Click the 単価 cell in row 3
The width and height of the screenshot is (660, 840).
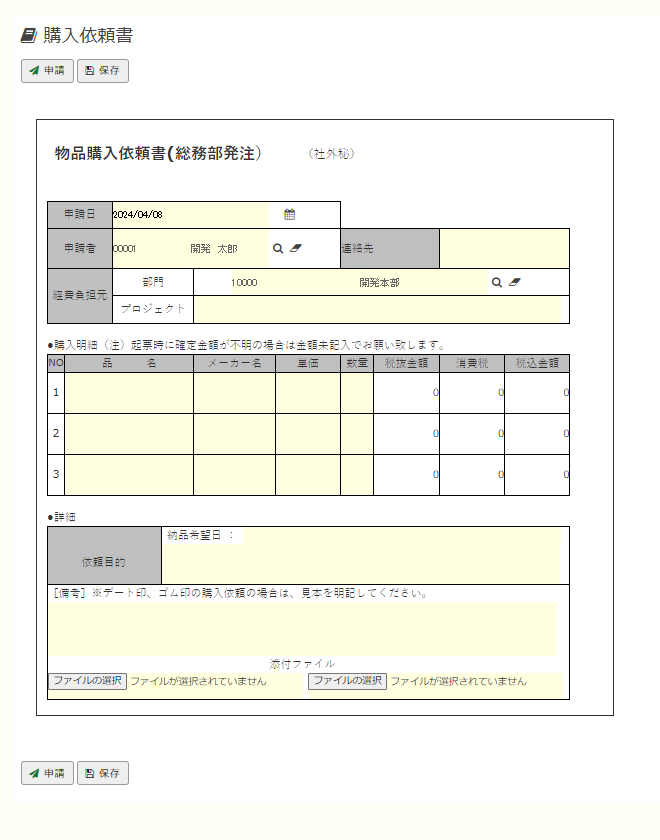click(x=308, y=475)
